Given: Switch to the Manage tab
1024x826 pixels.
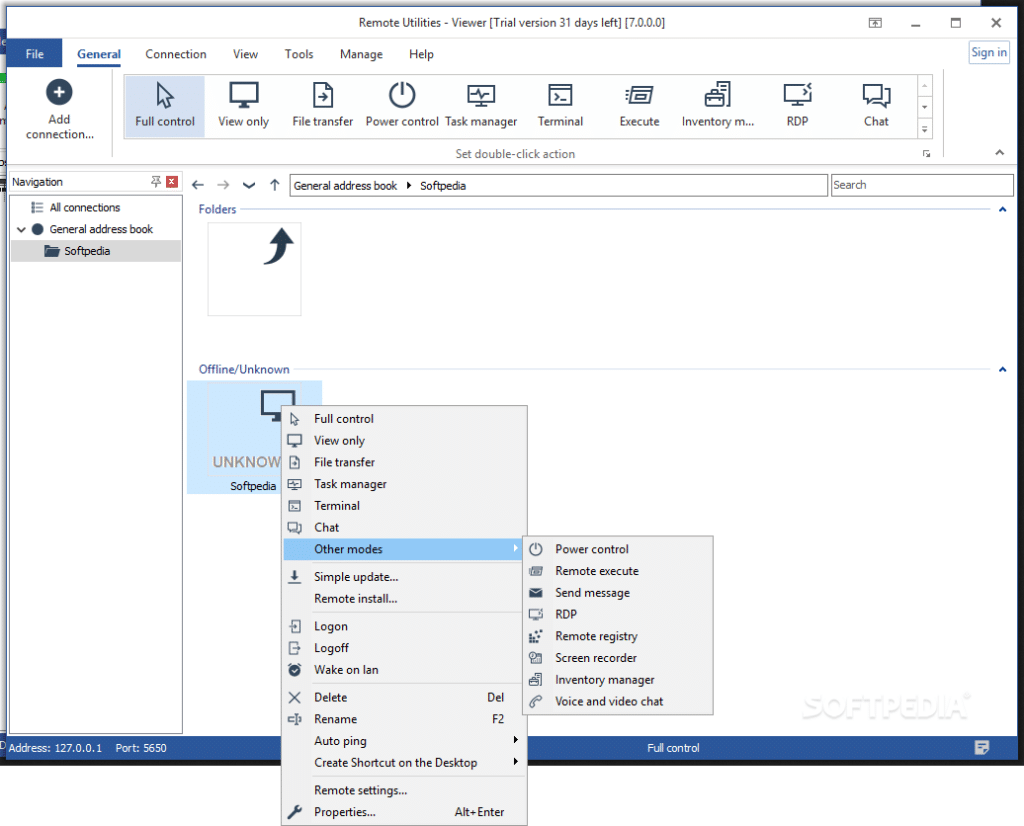Looking at the screenshot, I should tap(361, 54).
